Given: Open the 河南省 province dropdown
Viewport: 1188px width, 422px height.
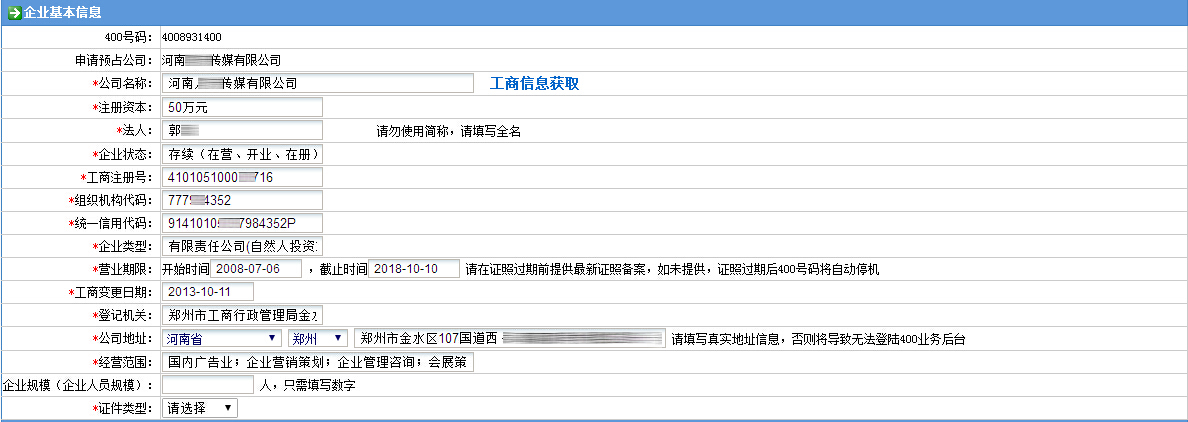Looking at the screenshot, I should point(221,339).
